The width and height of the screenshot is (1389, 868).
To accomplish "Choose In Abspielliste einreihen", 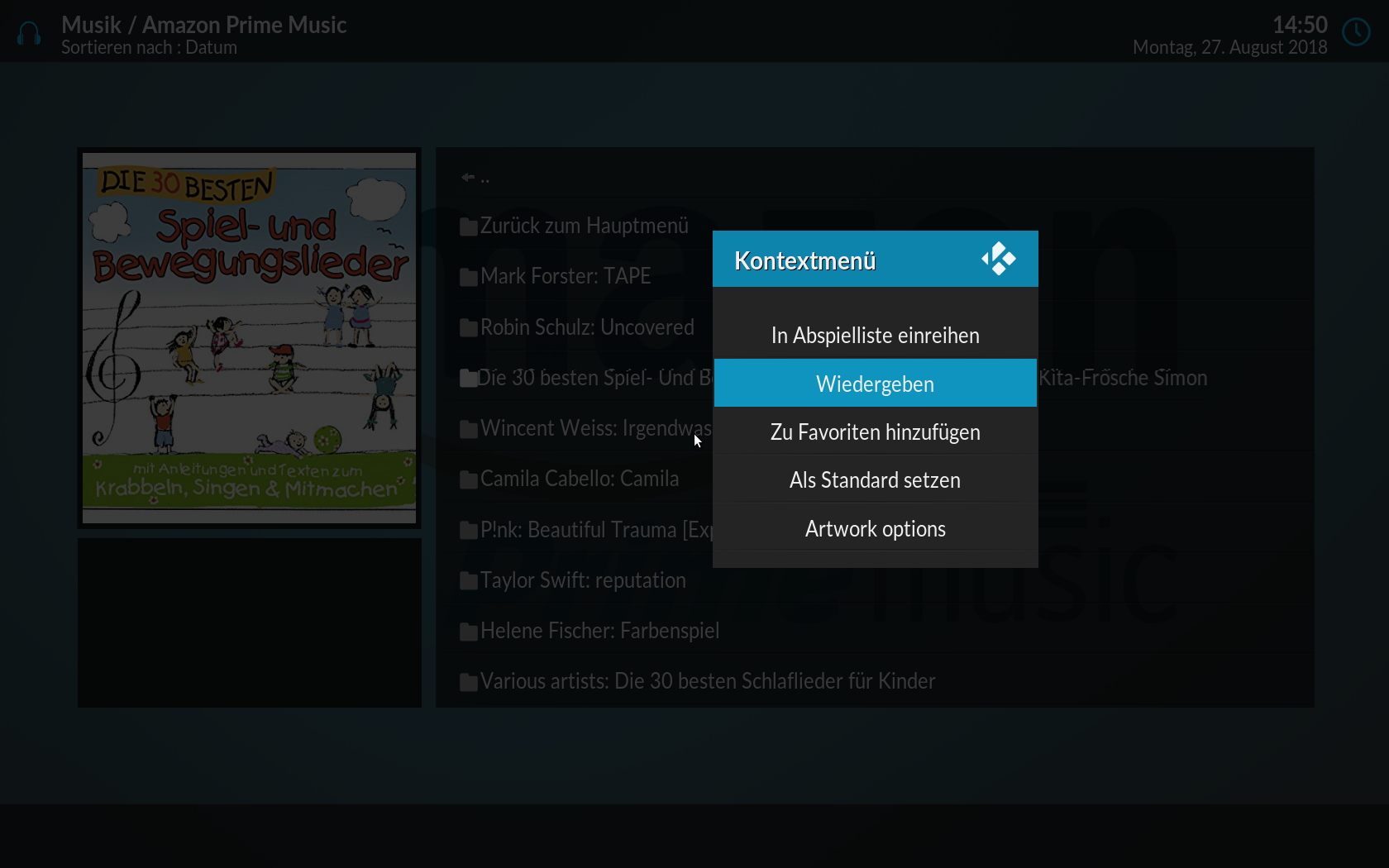I will (875, 336).
